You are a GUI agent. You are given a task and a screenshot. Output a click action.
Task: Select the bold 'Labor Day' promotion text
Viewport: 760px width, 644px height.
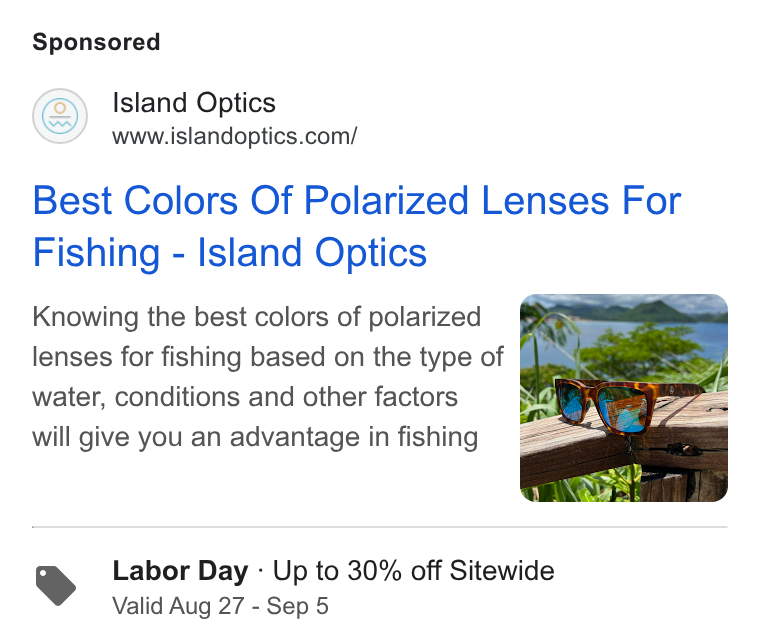point(180,570)
